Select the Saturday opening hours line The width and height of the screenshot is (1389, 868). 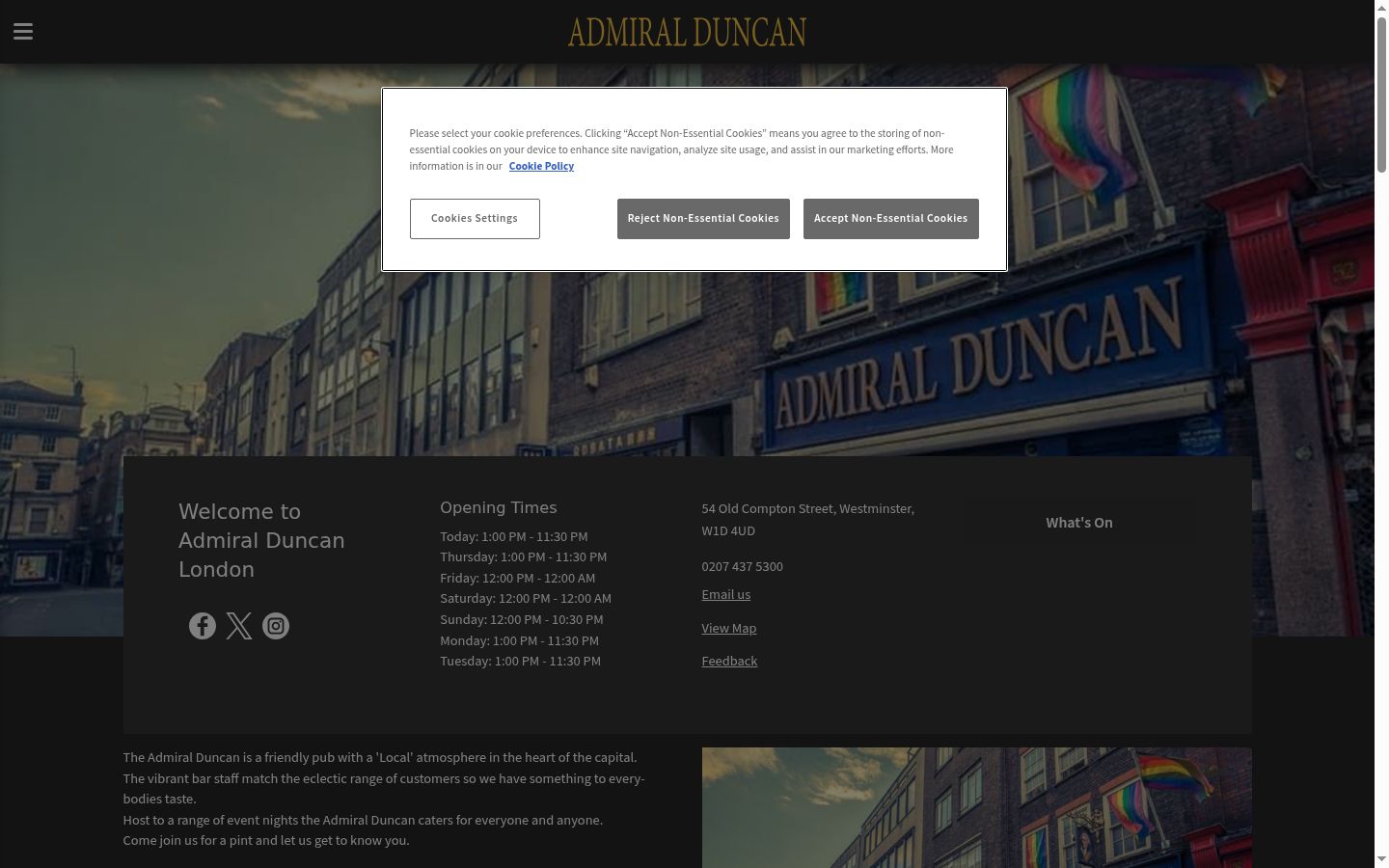(x=526, y=598)
